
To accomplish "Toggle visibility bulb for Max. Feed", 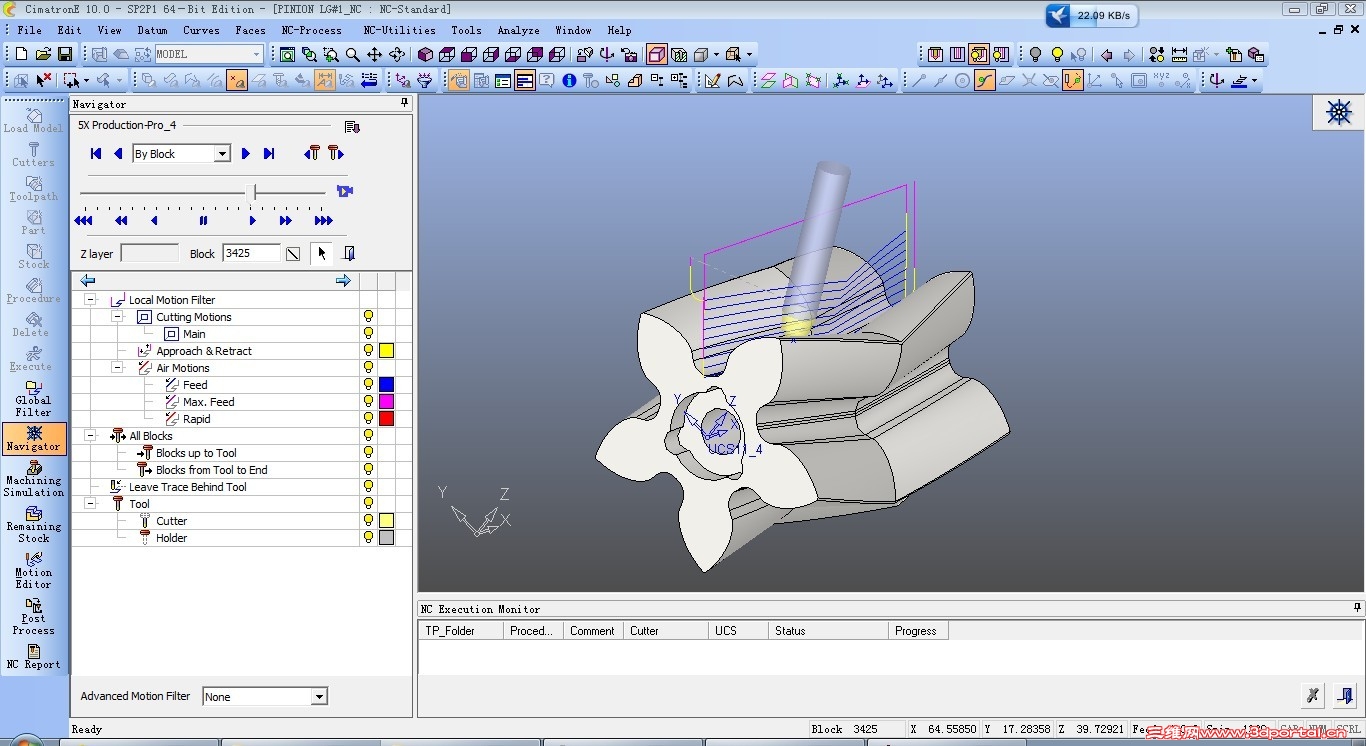I will [368, 402].
